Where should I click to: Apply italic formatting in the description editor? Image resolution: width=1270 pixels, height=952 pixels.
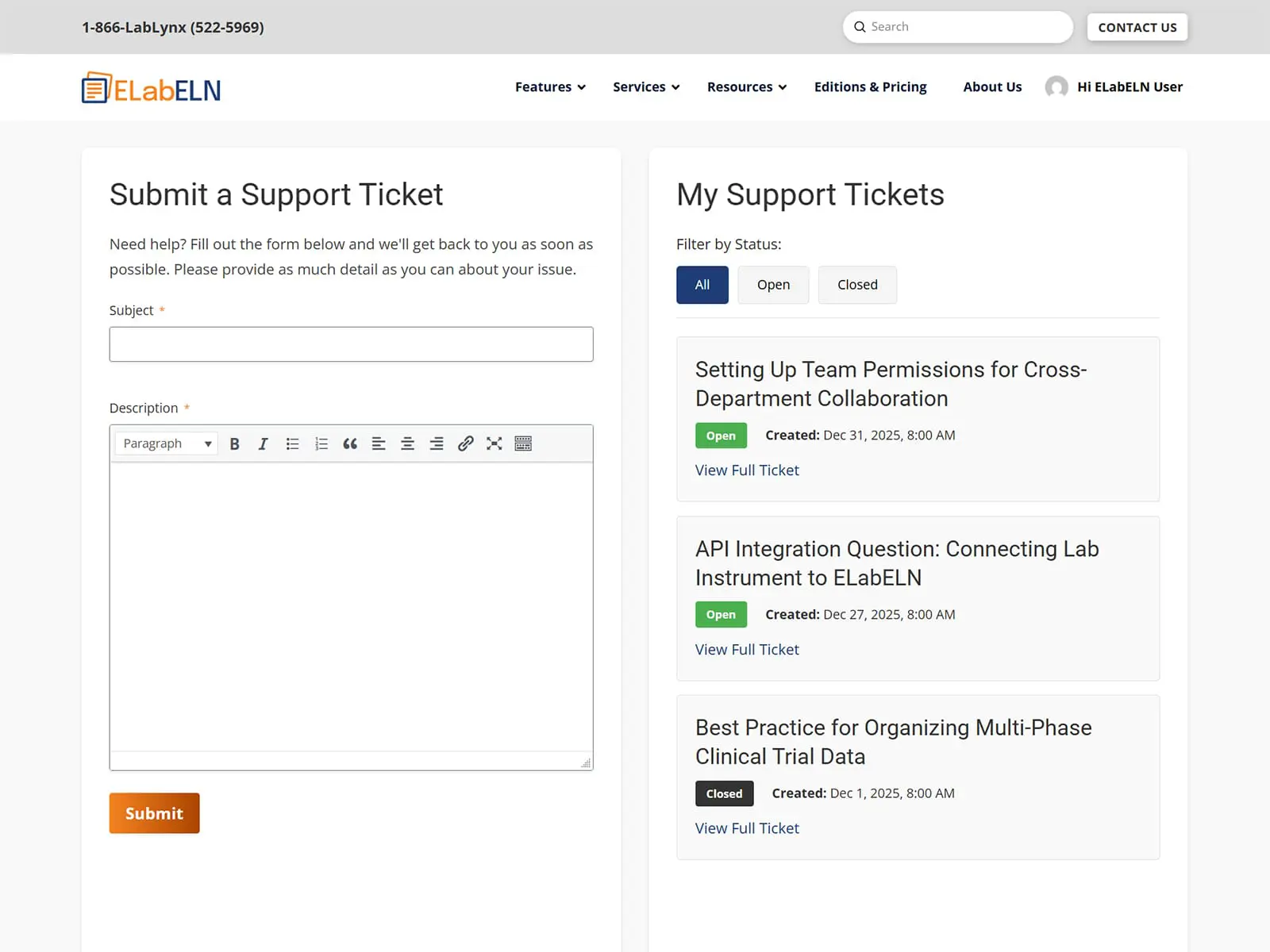[263, 443]
